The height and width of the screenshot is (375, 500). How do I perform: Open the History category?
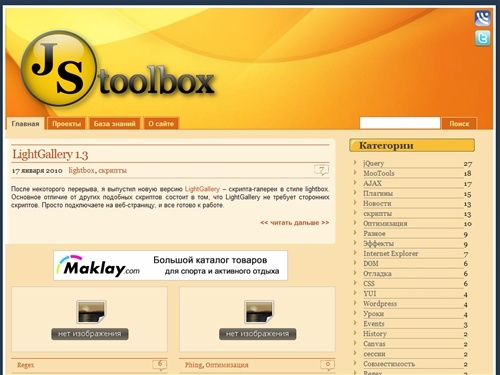tap(375, 334)
